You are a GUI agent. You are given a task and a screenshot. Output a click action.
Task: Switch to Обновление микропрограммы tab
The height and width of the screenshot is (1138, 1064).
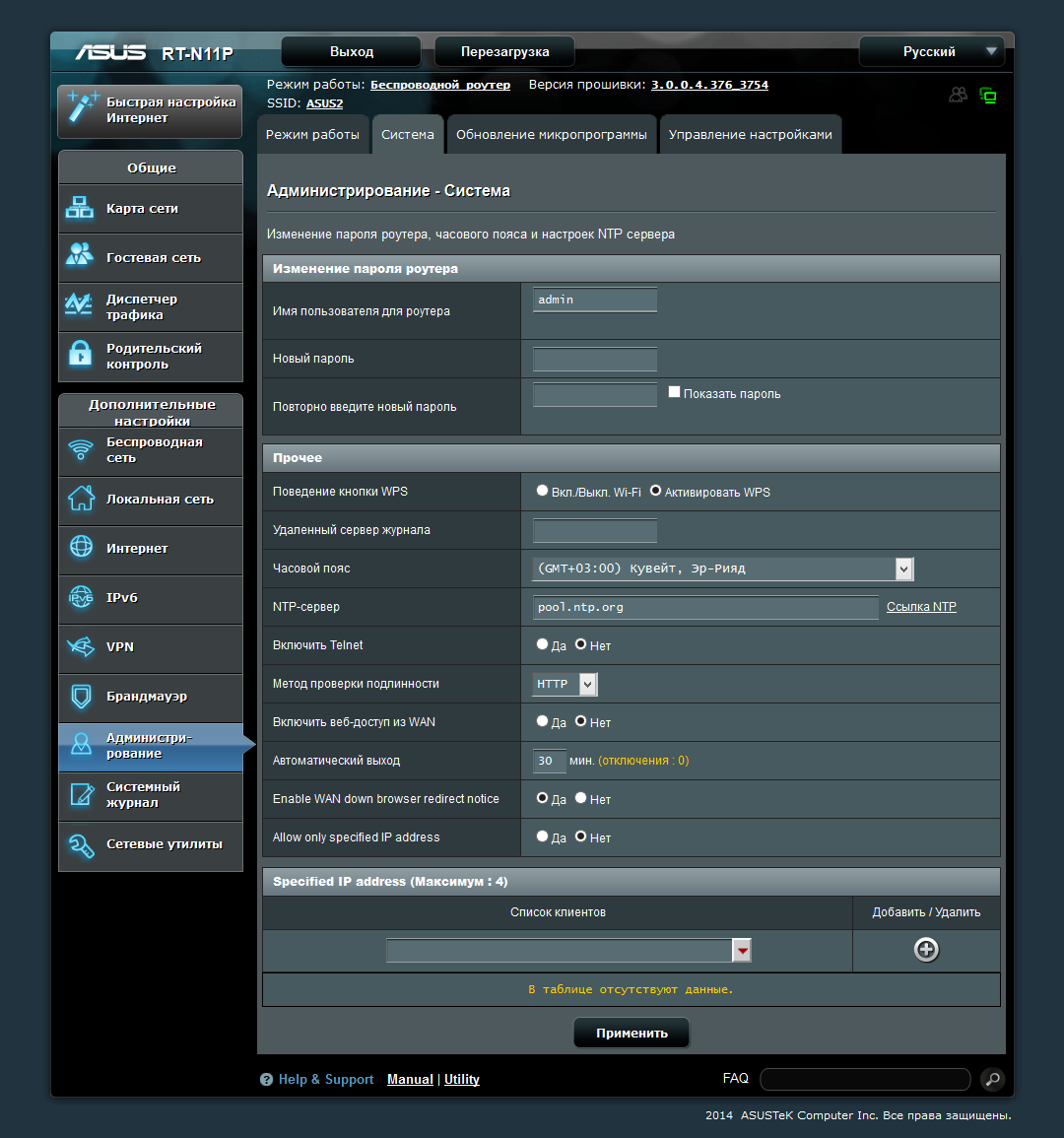pos(552,134)
